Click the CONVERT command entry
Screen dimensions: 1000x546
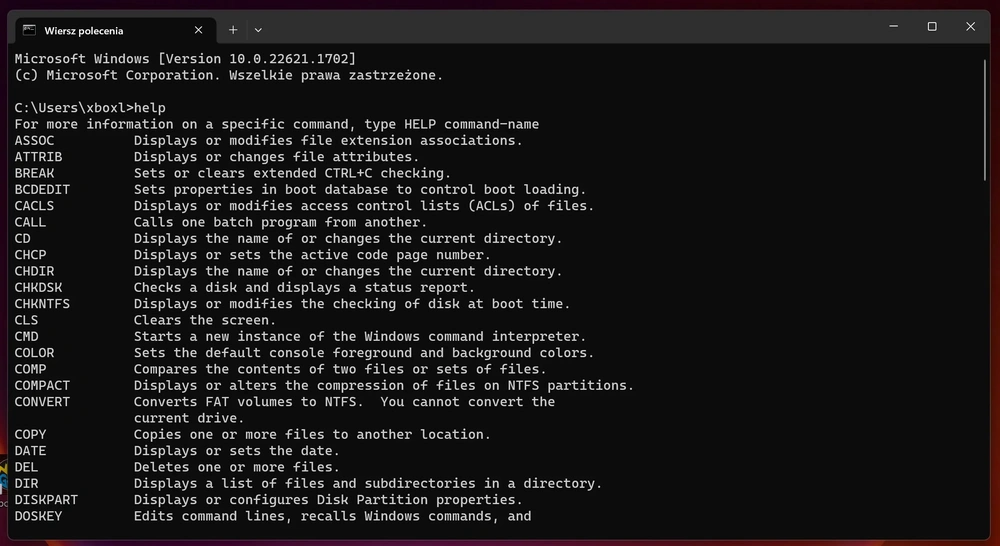(x=42, y=402)
